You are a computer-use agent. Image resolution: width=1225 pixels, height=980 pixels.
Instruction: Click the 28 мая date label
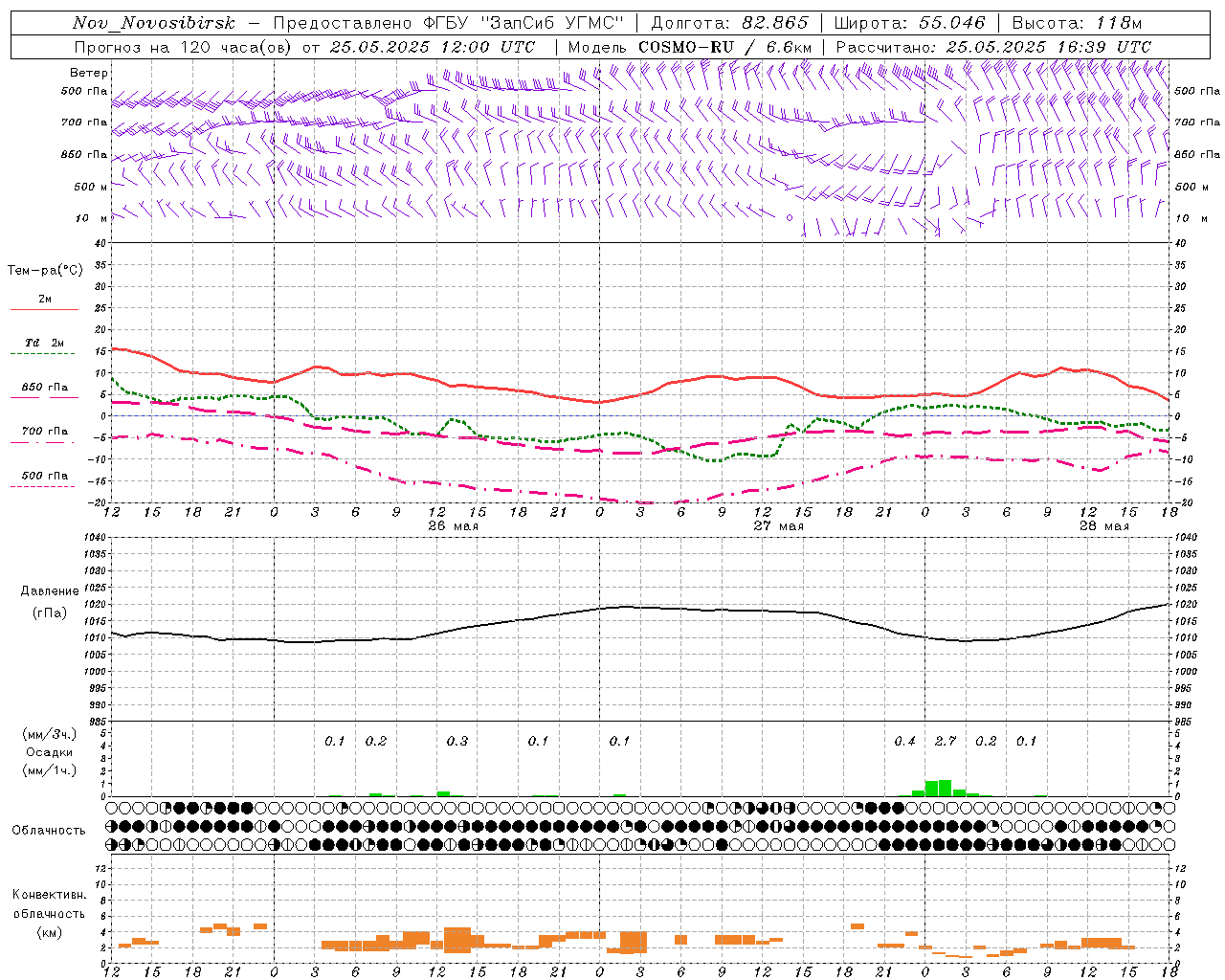(1103, 526)
